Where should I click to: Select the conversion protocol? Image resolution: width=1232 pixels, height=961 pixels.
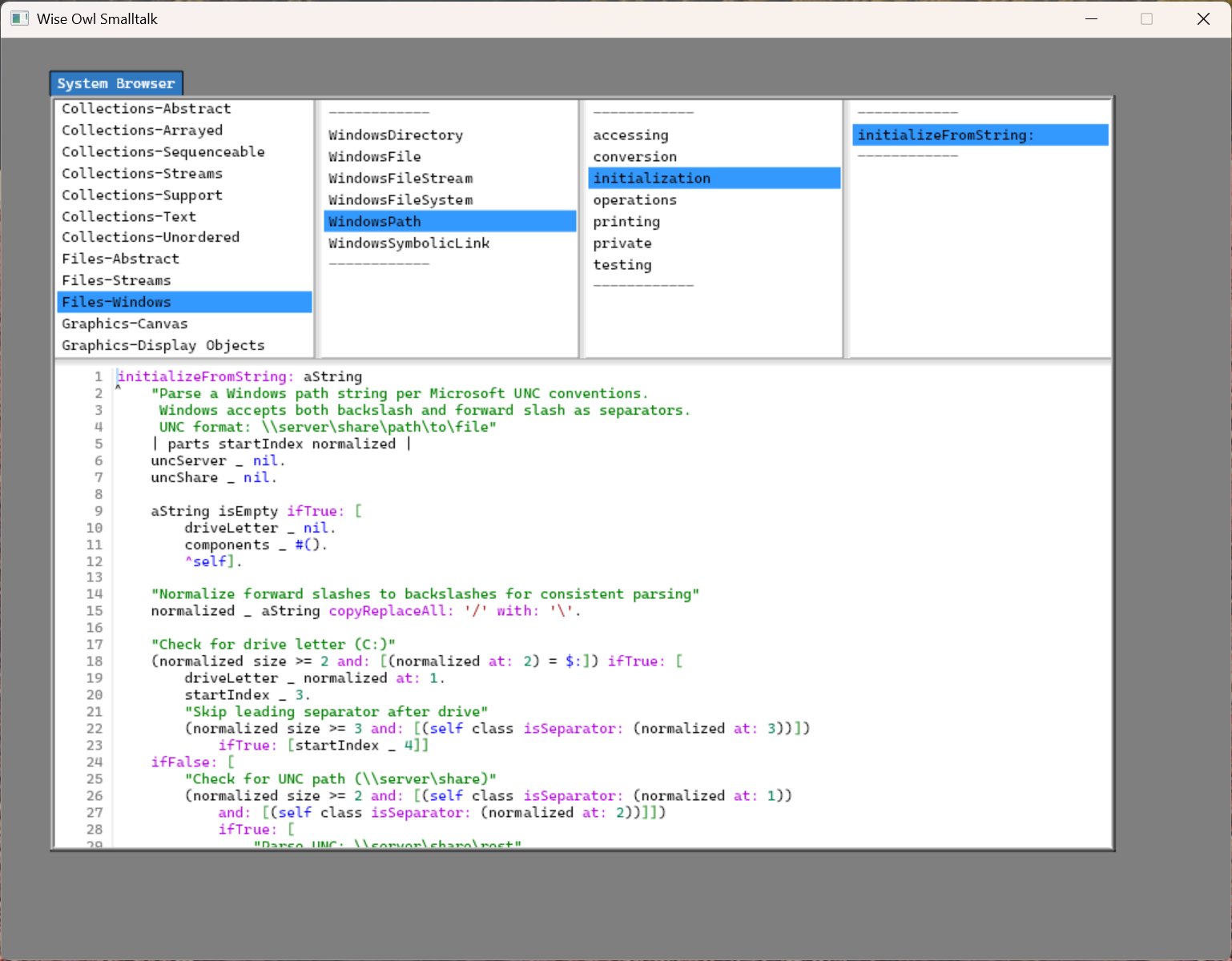tap(635, 156)
